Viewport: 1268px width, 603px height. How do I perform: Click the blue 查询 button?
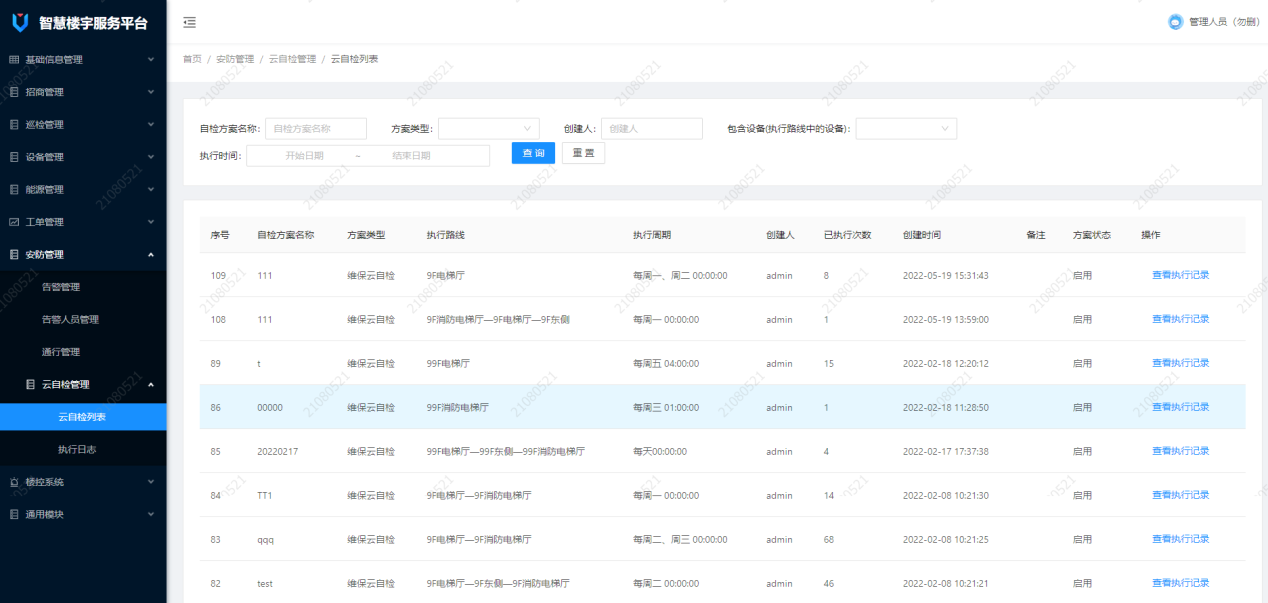(533, 153)
